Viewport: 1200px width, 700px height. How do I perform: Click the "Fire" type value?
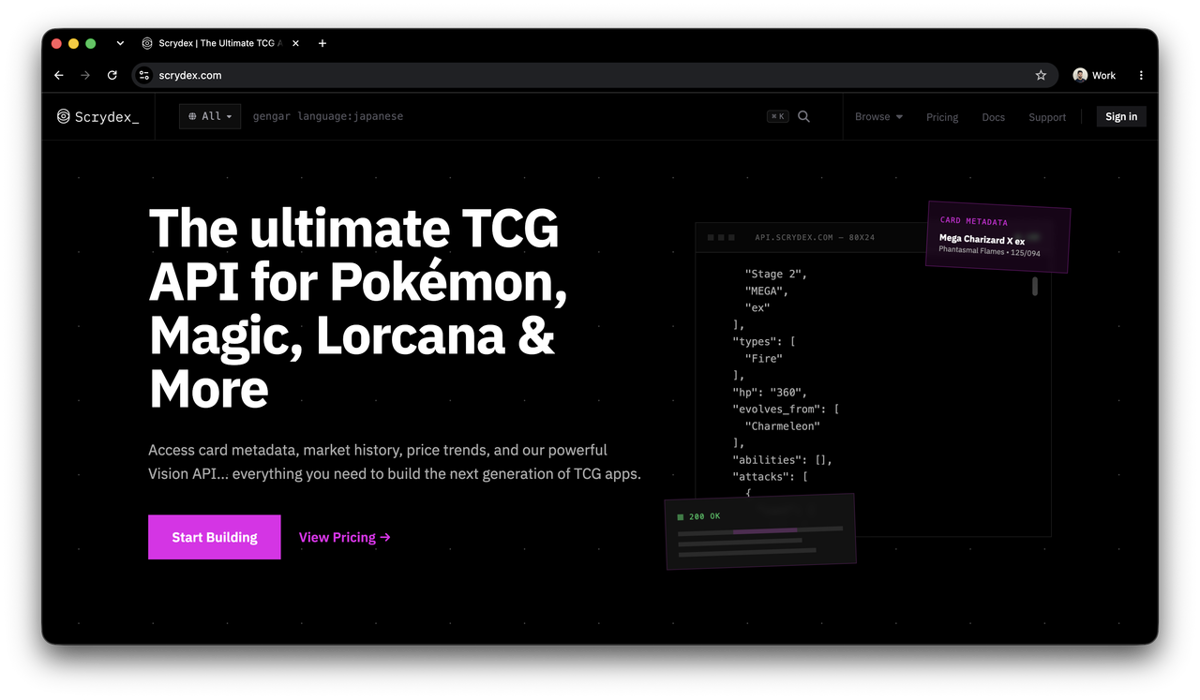click(764, 358)
